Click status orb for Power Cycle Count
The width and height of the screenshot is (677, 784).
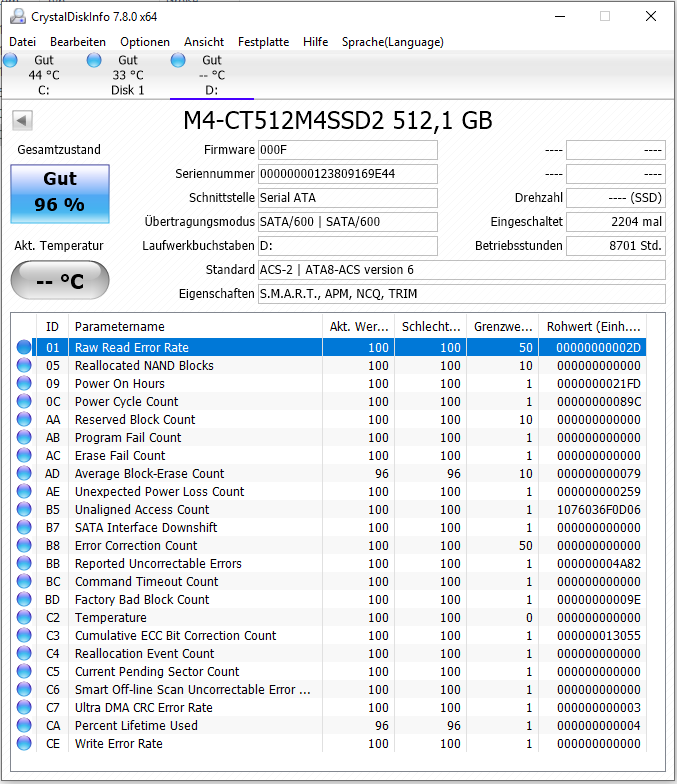(x=24, y=402)
